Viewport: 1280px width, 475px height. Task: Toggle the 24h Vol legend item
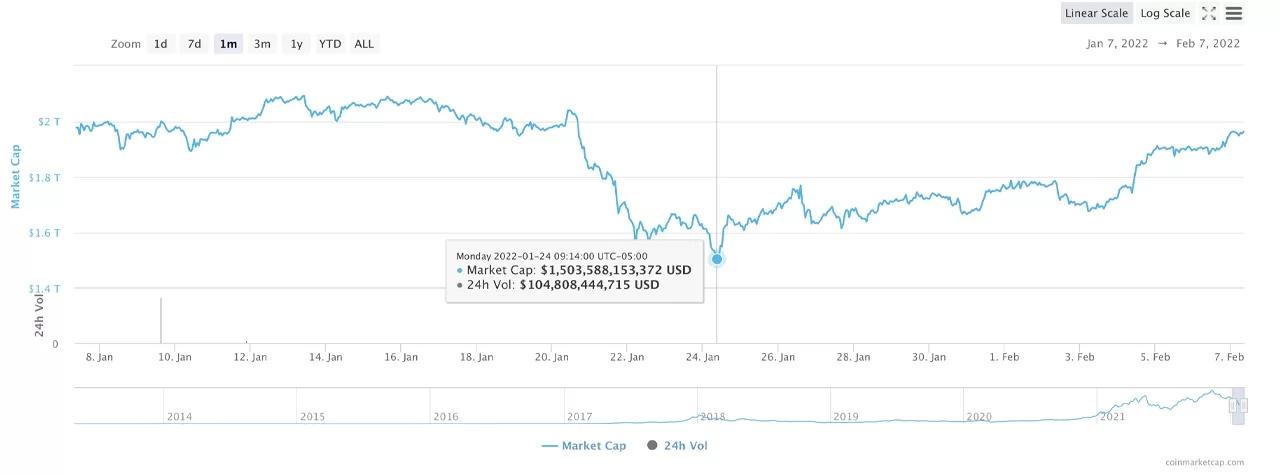click(677, 445)
